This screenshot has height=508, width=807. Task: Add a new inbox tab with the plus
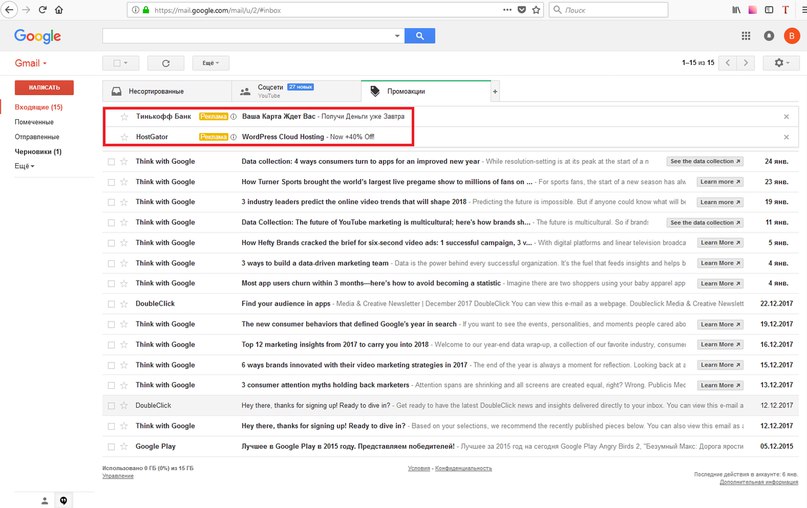(495, 92)
